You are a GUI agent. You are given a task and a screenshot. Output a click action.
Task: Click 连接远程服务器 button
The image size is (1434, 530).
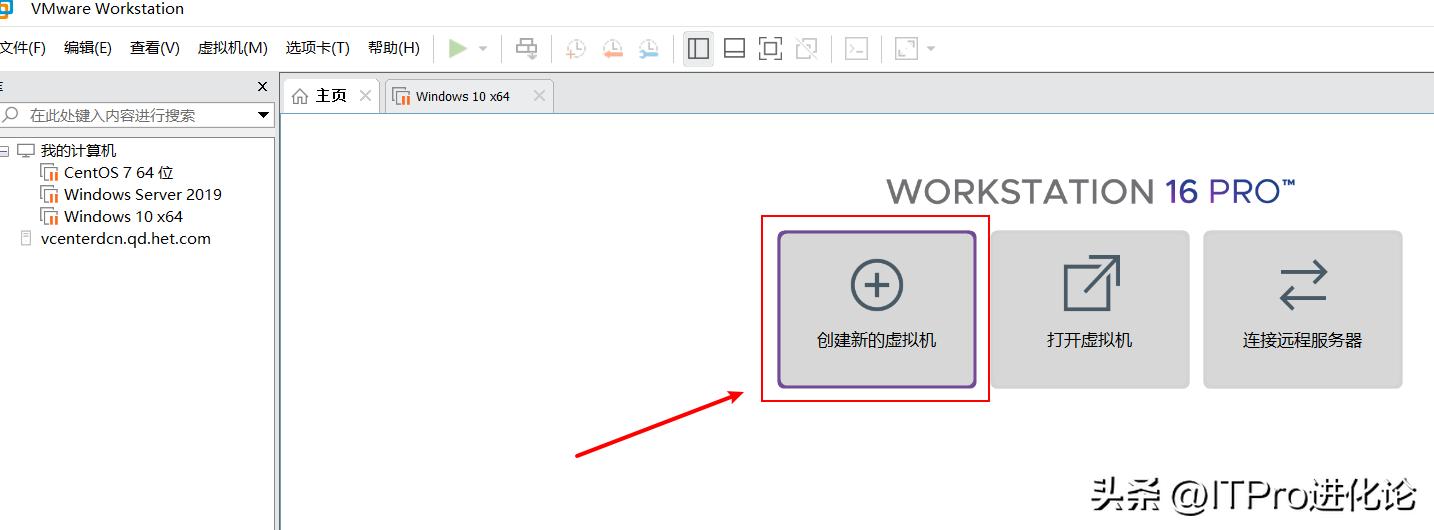(x=1302, y=309)
